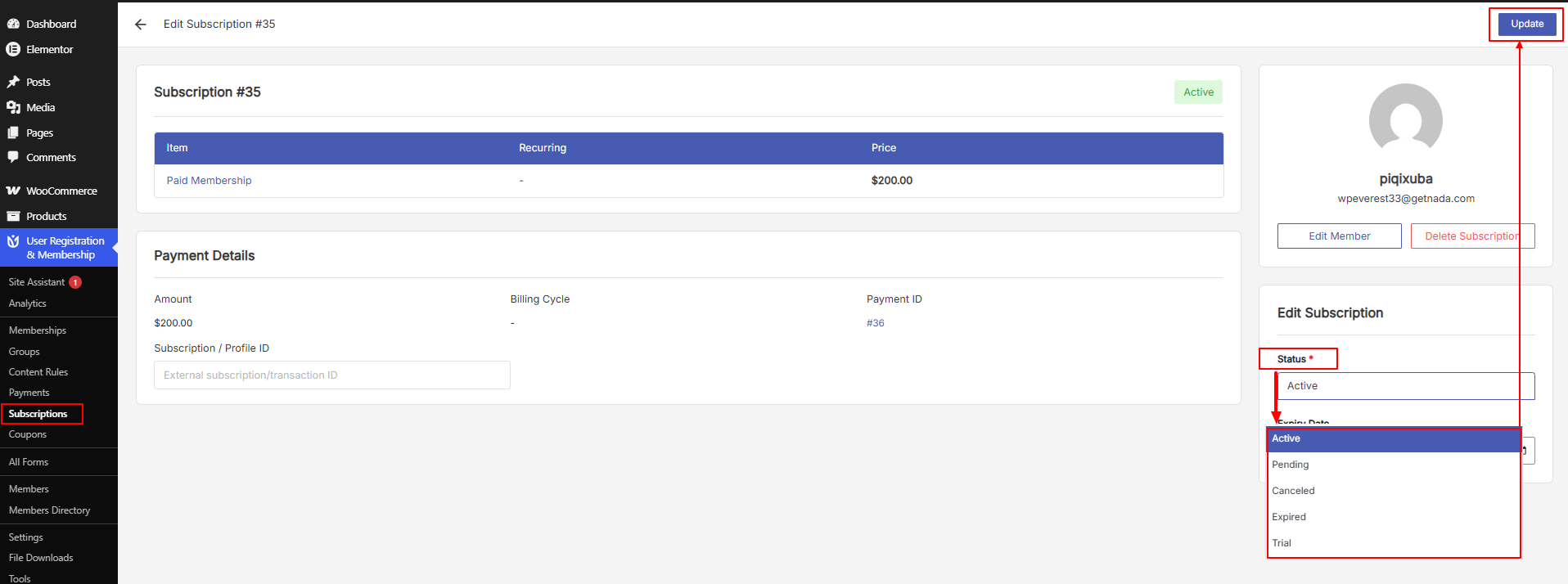Click the Recurring column header

click(543, 148)
